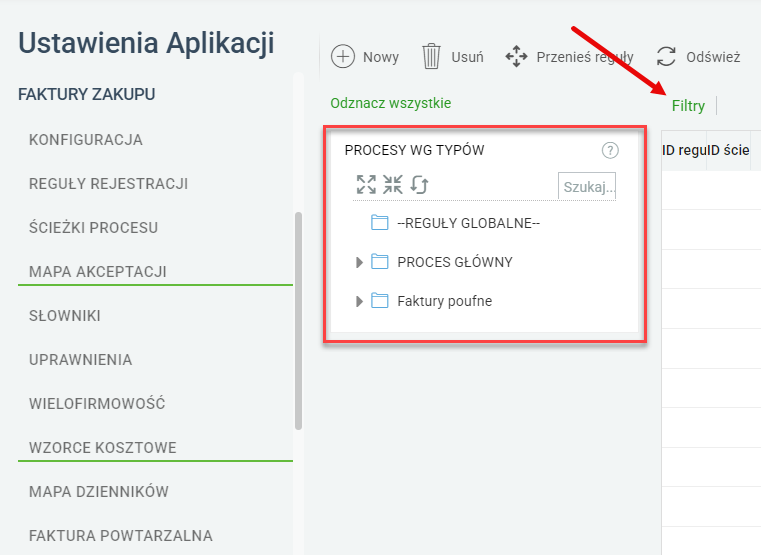761x555 pixels.
Task: Select --REGUŁY GLOBALNE-- in the tree
Action: [468, 223]
